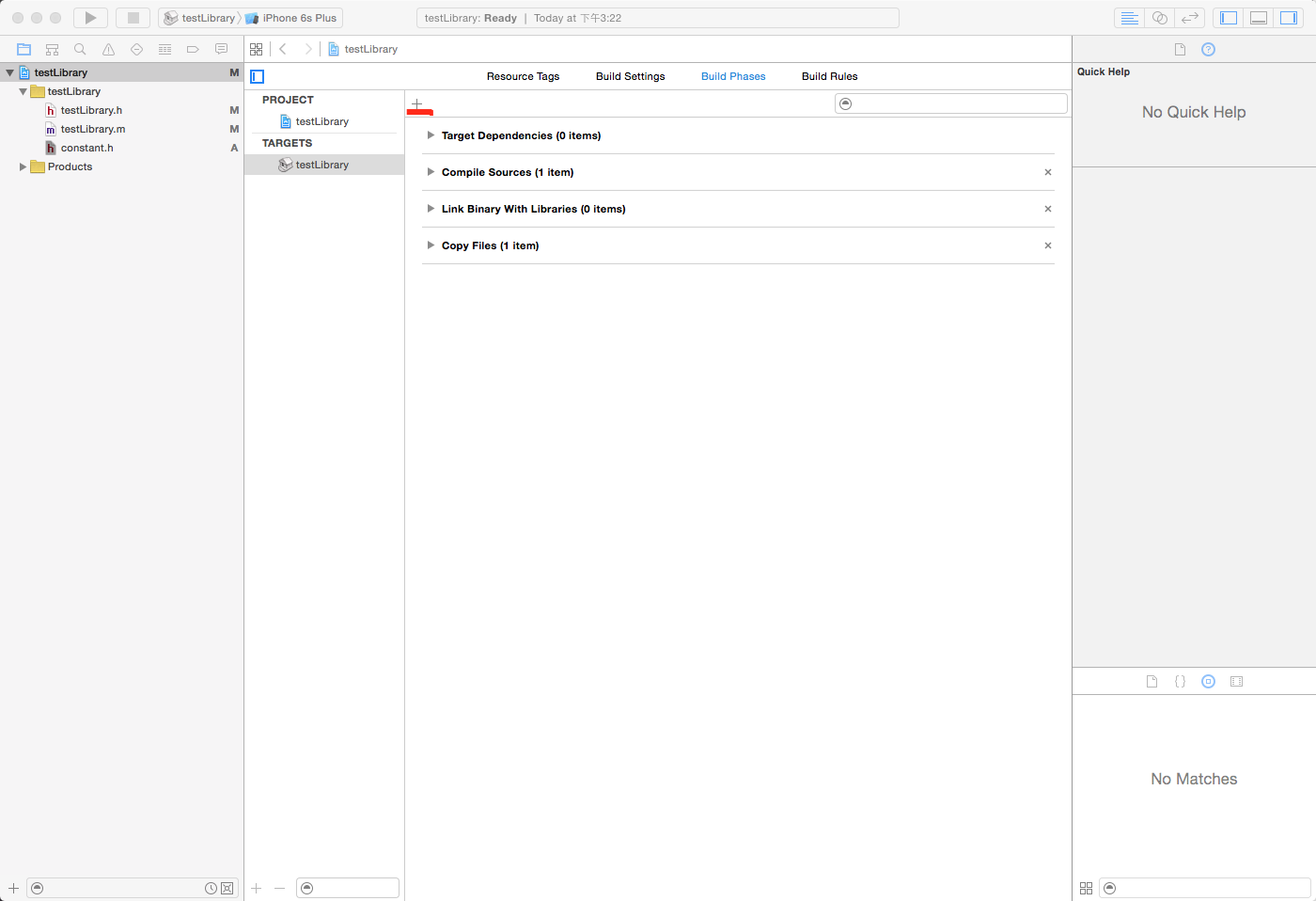Add a file in navigator footer
The width and height of the screenshot is (1316, 901).
[13, 888]
